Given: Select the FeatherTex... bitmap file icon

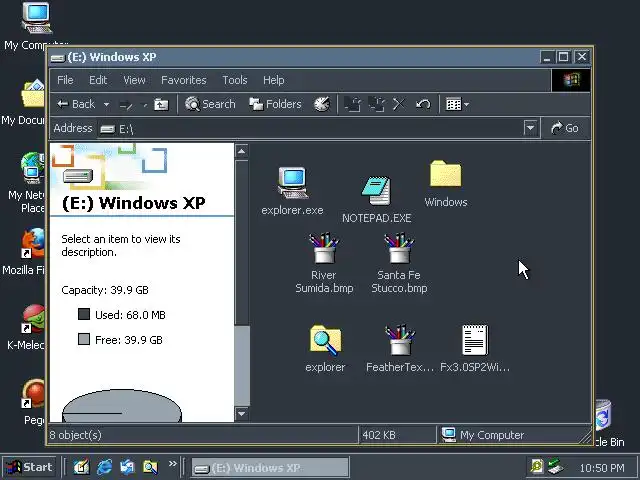Looking at the screenshot, I should 400,348.
